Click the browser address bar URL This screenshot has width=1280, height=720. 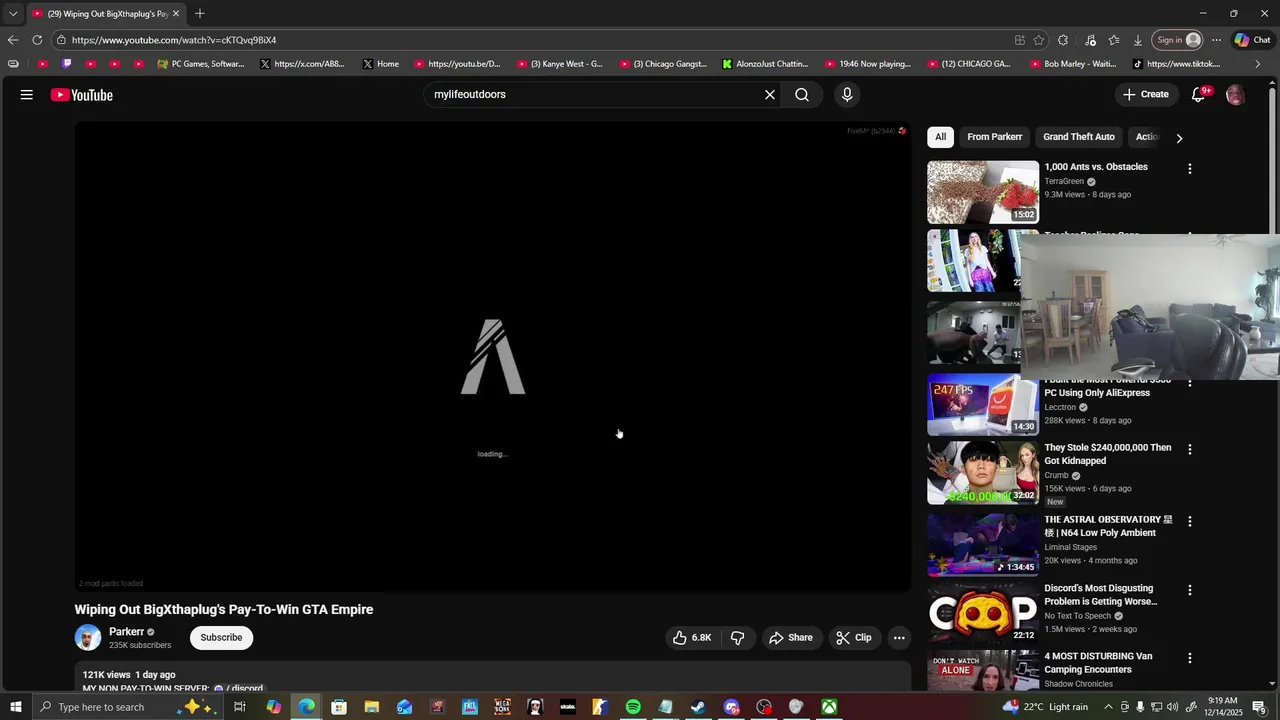pos(174,40)
